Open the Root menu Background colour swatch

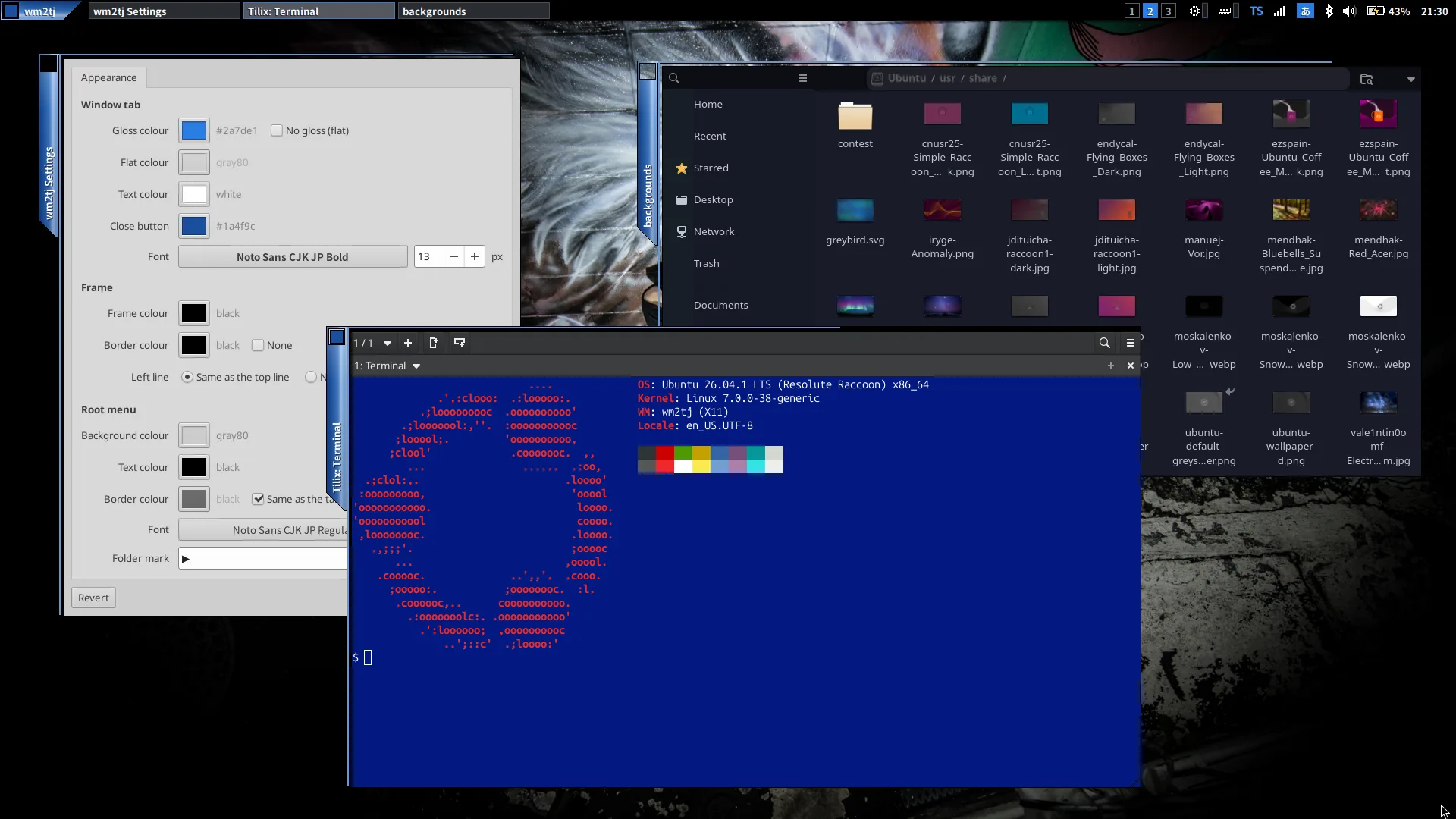[194, 435]
